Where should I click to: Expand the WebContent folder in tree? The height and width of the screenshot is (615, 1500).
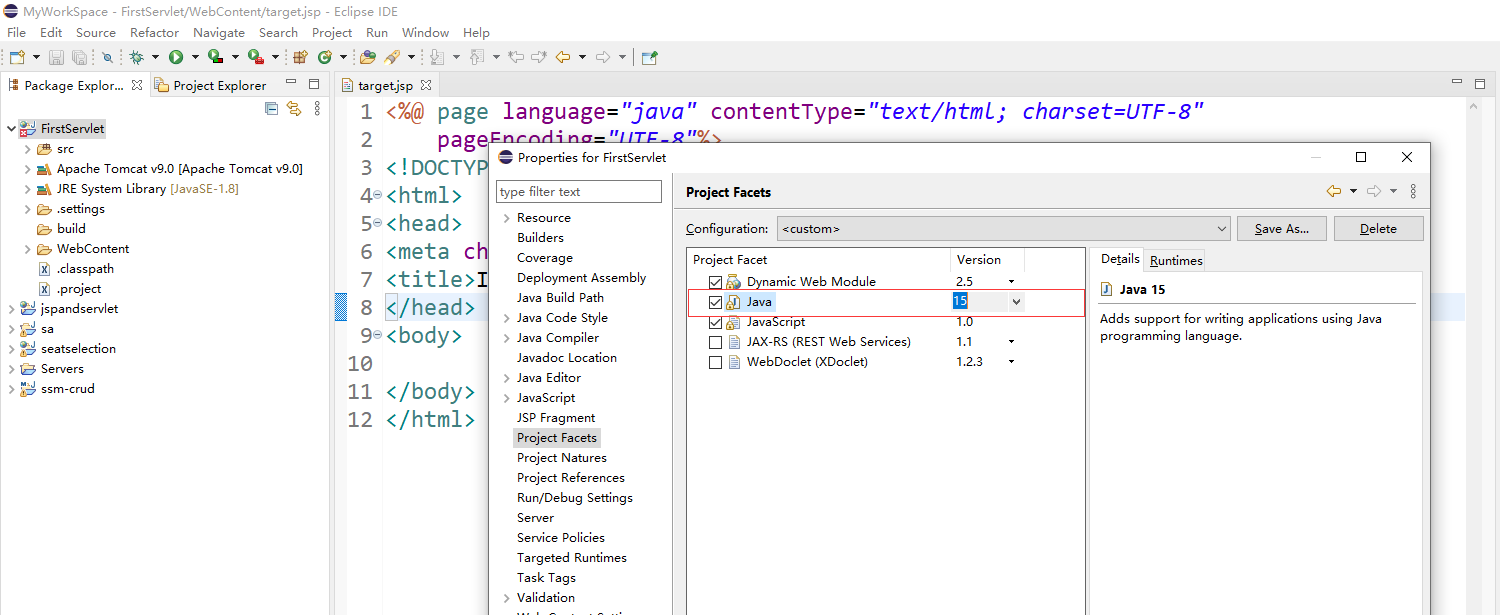pos(28,249)
